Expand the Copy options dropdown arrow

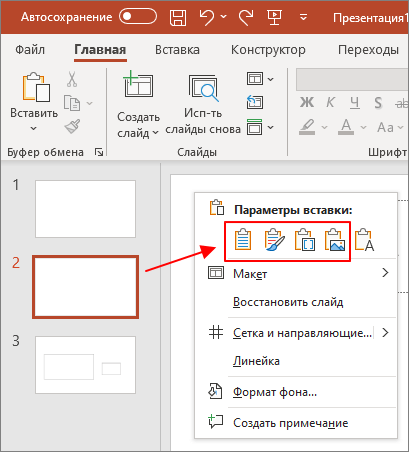point(89,103)
